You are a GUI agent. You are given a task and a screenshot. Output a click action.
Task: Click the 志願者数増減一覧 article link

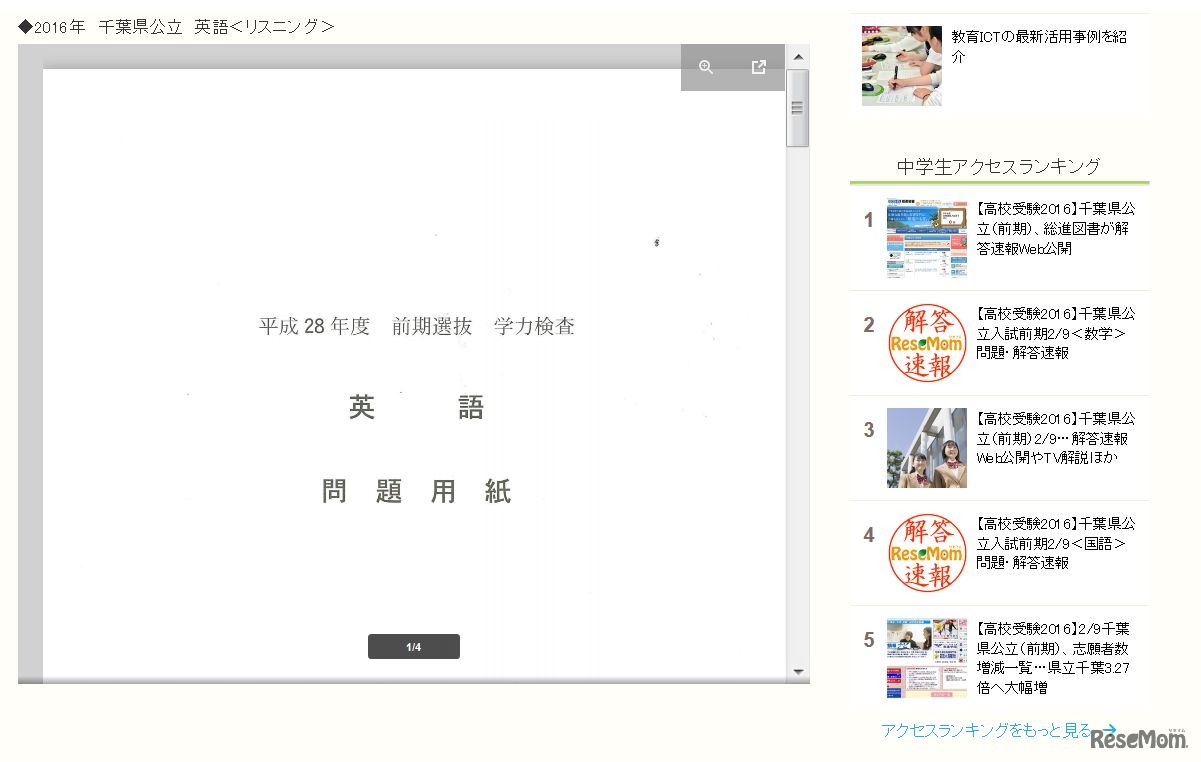click(x=1057, y=657)
